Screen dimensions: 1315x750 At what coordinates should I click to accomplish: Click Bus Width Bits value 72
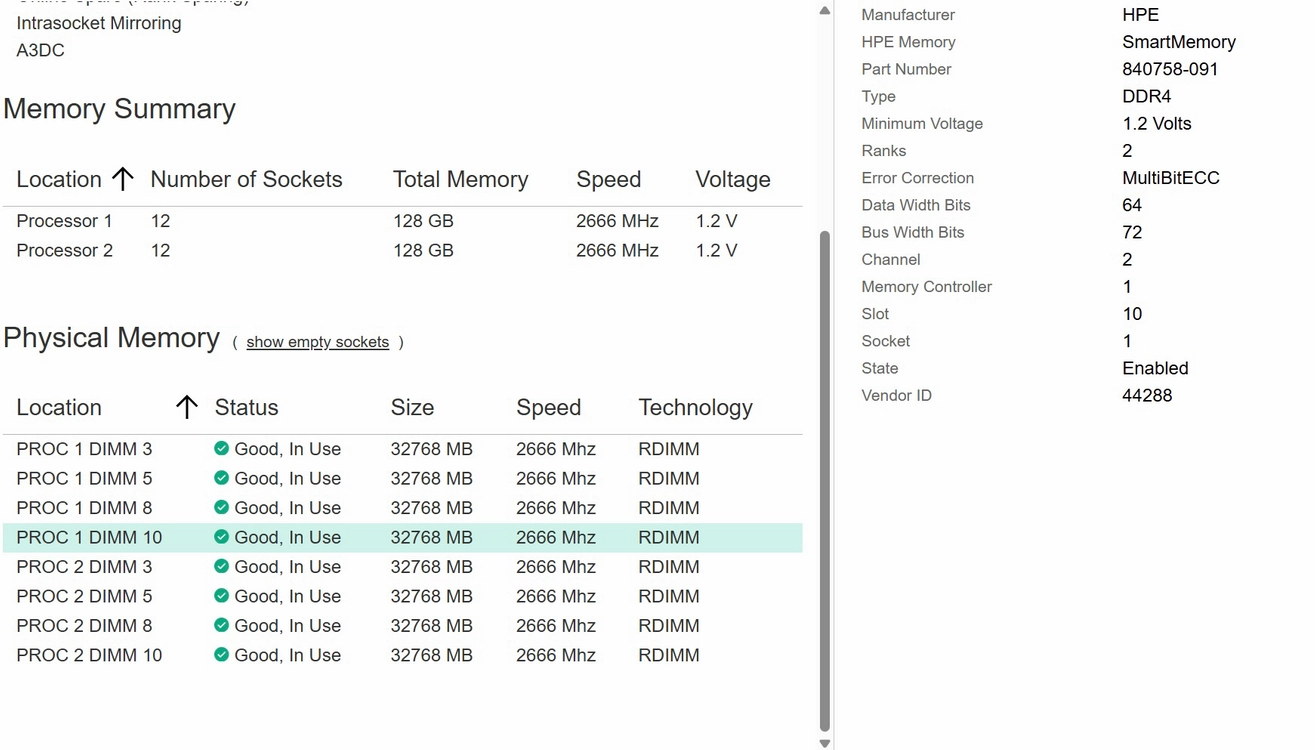(x=1132, y=232)
